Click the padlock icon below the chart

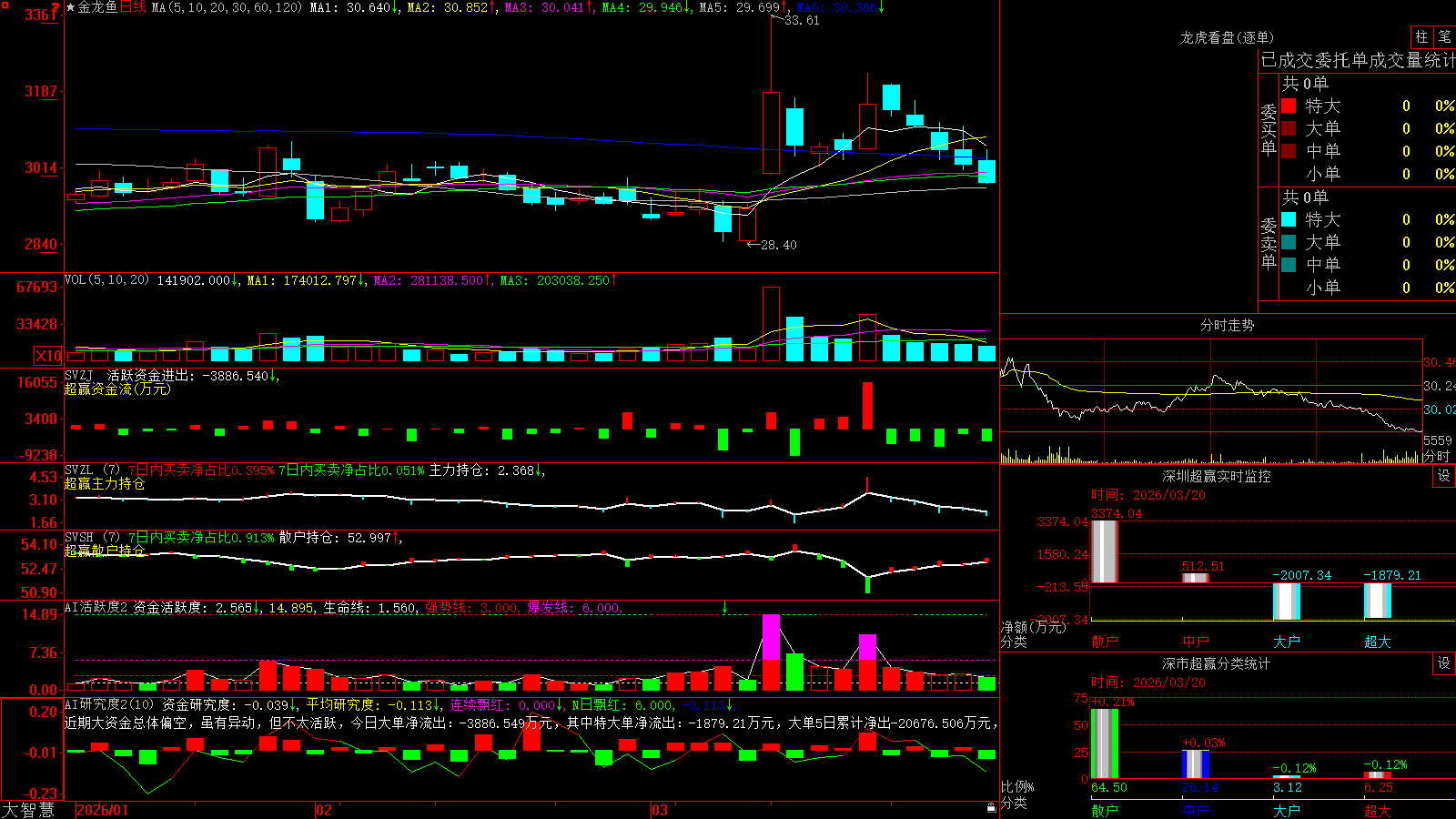pyautogui.click(x=992, y=808)
